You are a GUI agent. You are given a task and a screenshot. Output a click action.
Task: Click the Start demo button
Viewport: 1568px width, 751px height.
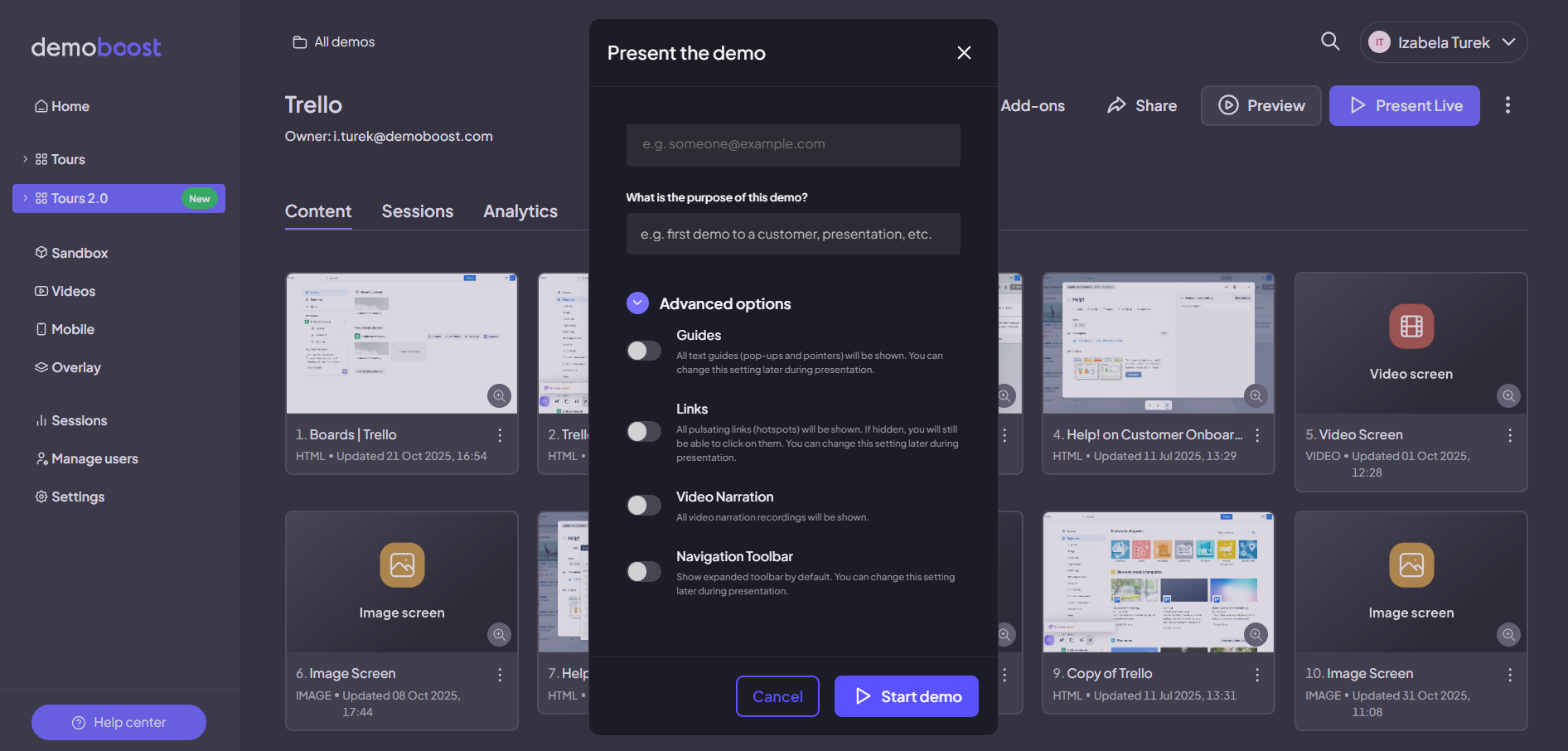907,696
